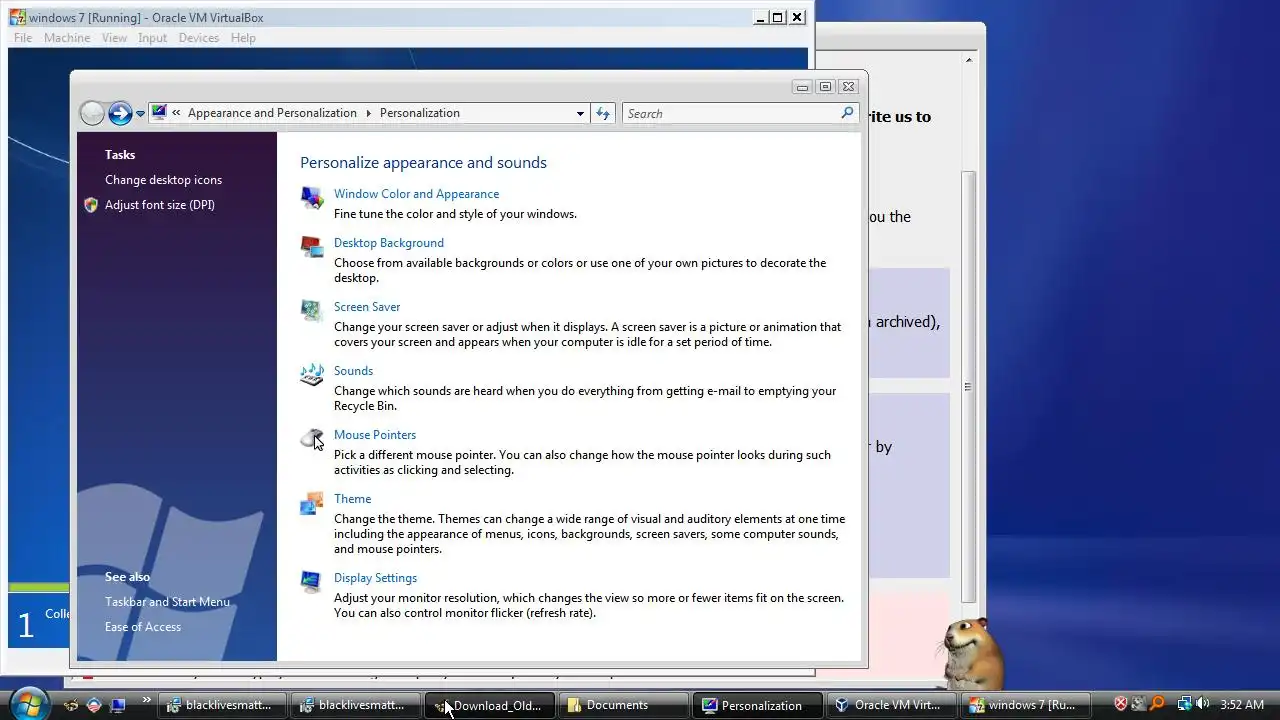Open Ease of Access link
Image resolution: width=1280 pixels, height=720 pixels.
pos(143,627)
